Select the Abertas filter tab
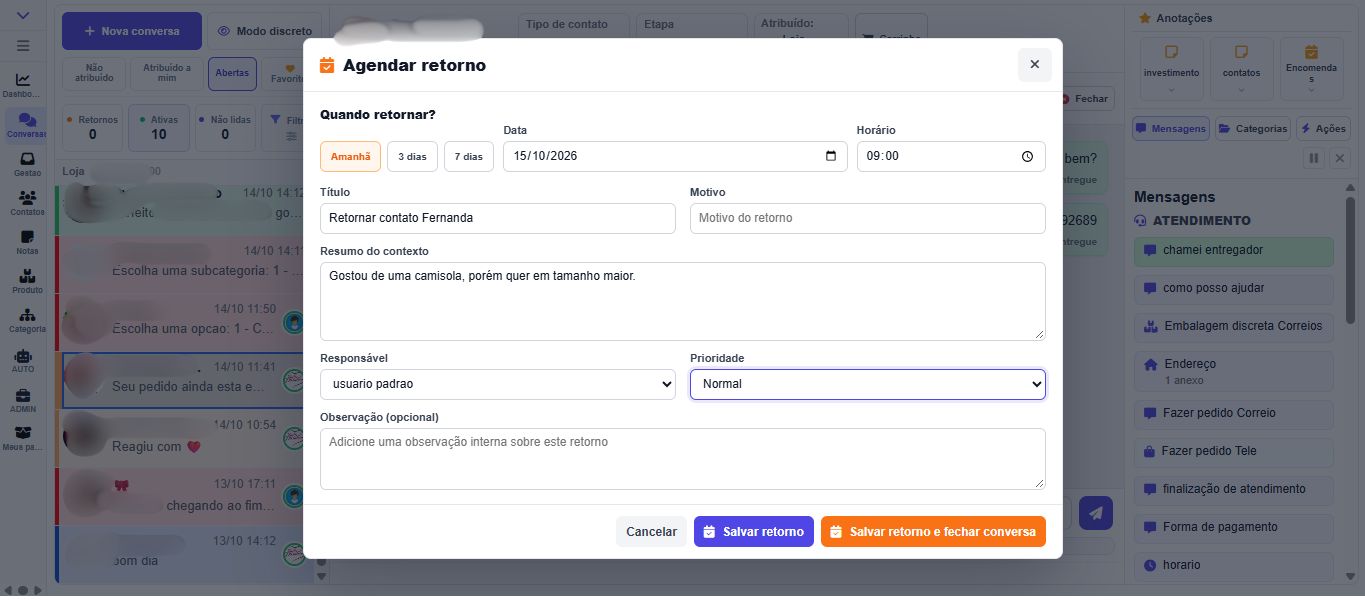Screen dimensions: 1365x600 point(232,73)
